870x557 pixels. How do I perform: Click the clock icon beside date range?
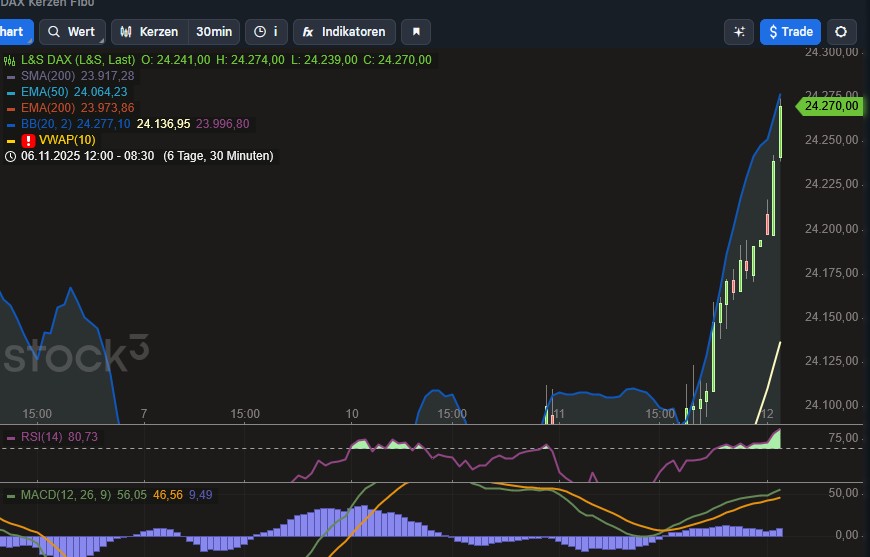(x=11, y=156)
